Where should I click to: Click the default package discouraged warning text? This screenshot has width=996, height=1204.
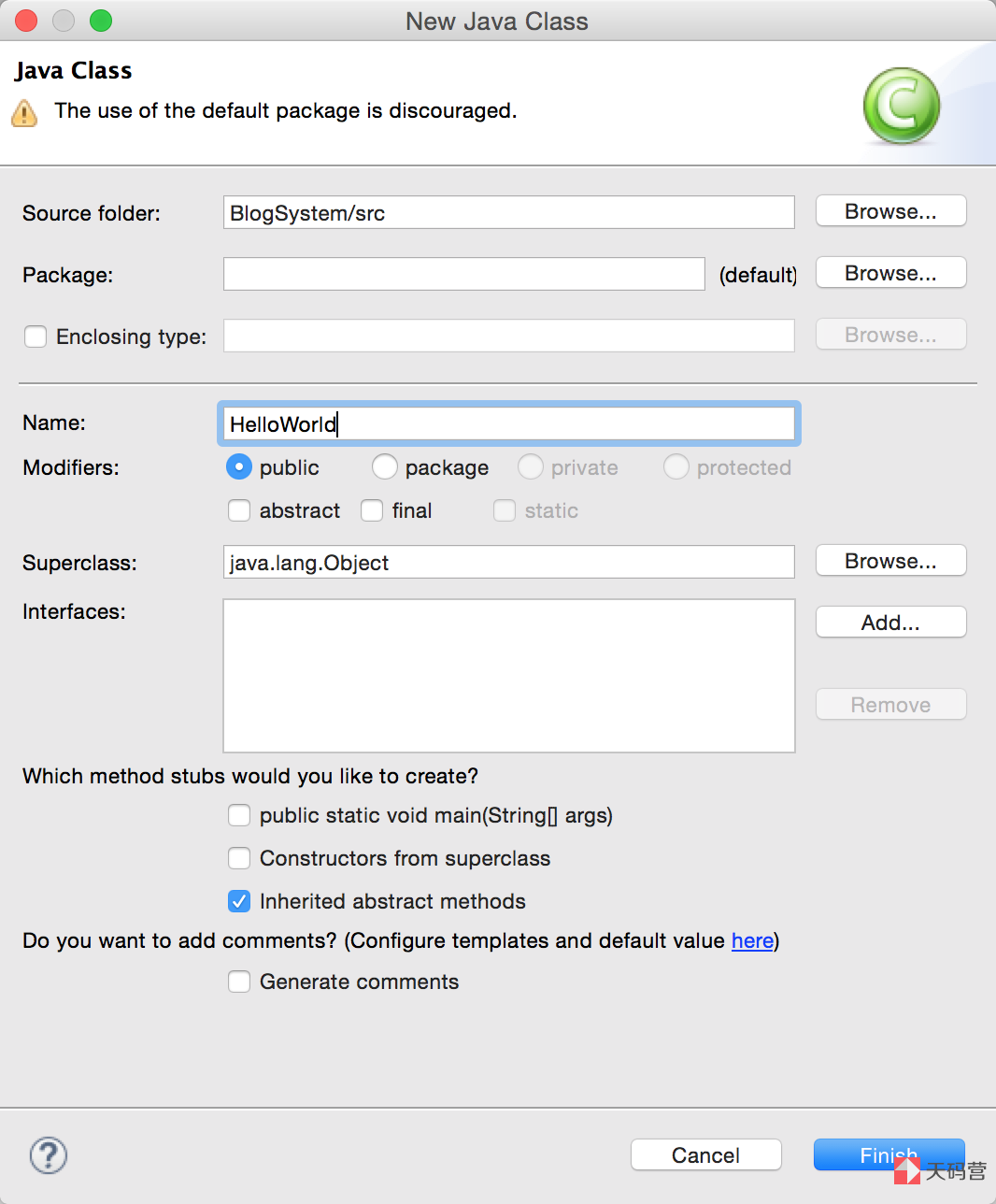[286, 110]
